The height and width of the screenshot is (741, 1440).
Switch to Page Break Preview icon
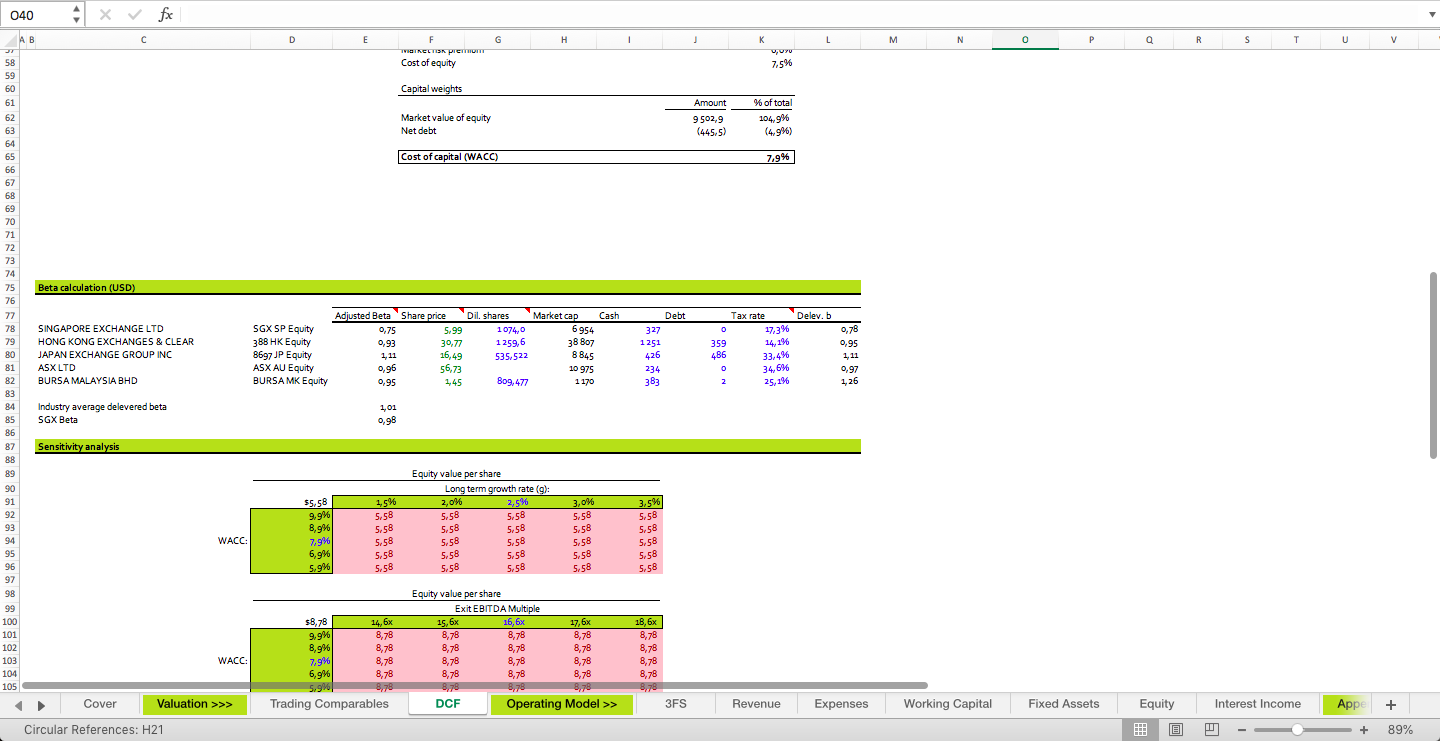point(1211,730)
